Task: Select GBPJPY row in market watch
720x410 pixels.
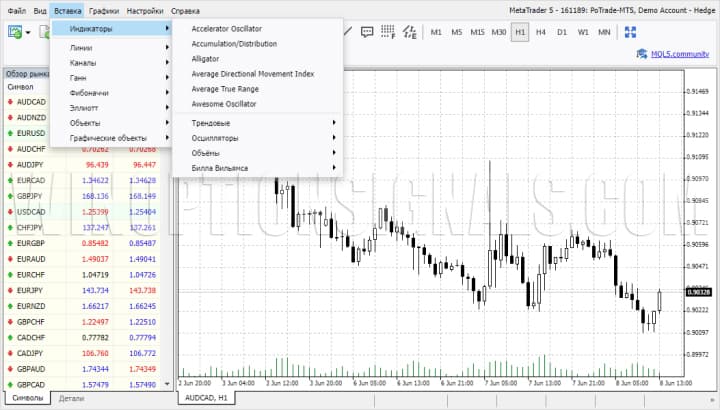Action: (31, 196)
